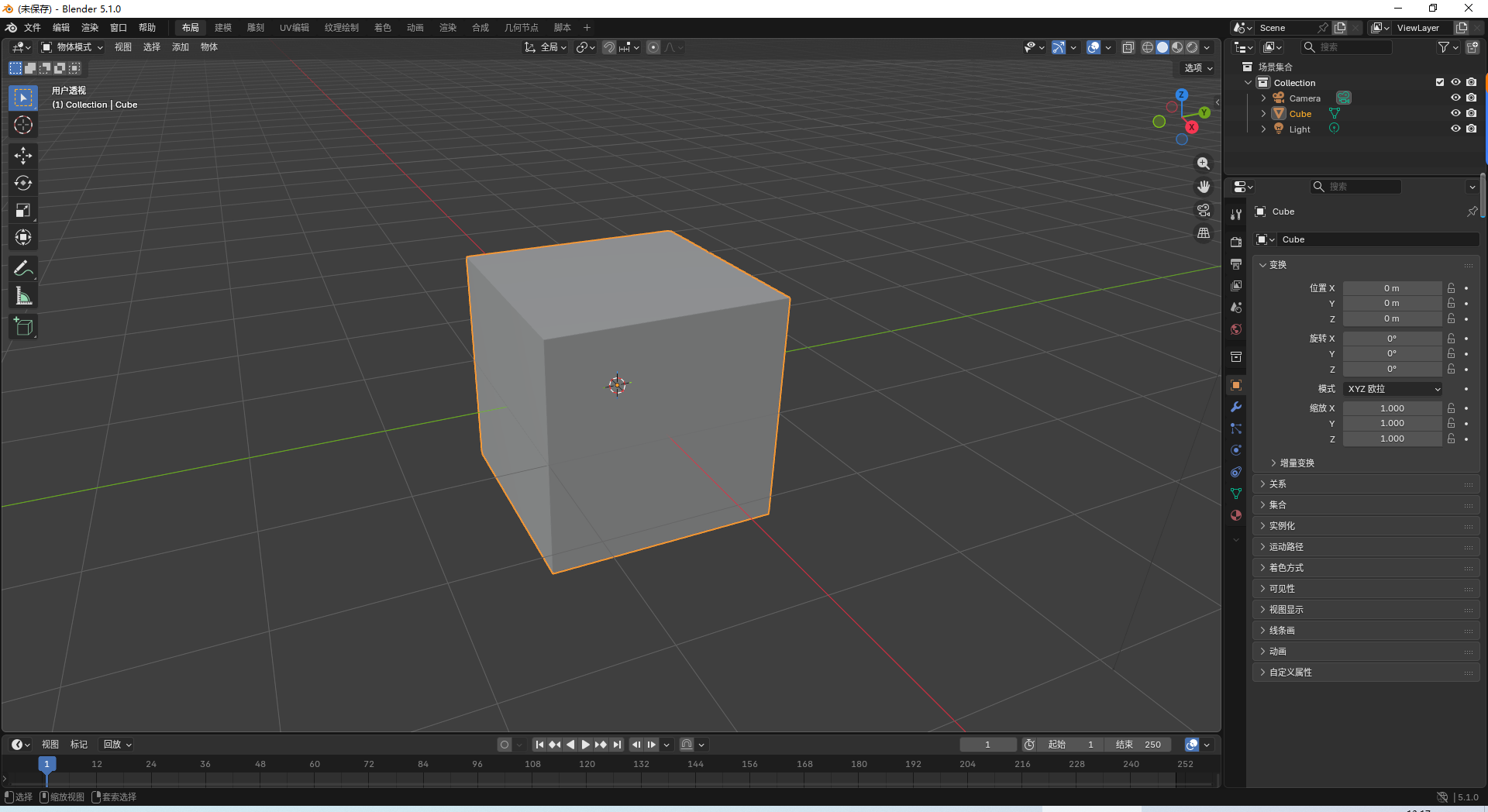Image resolution: width=1488 pixels, height=812 pixels.
Task: Hide the Light in the viewport
Action: tap(1455, 129)
